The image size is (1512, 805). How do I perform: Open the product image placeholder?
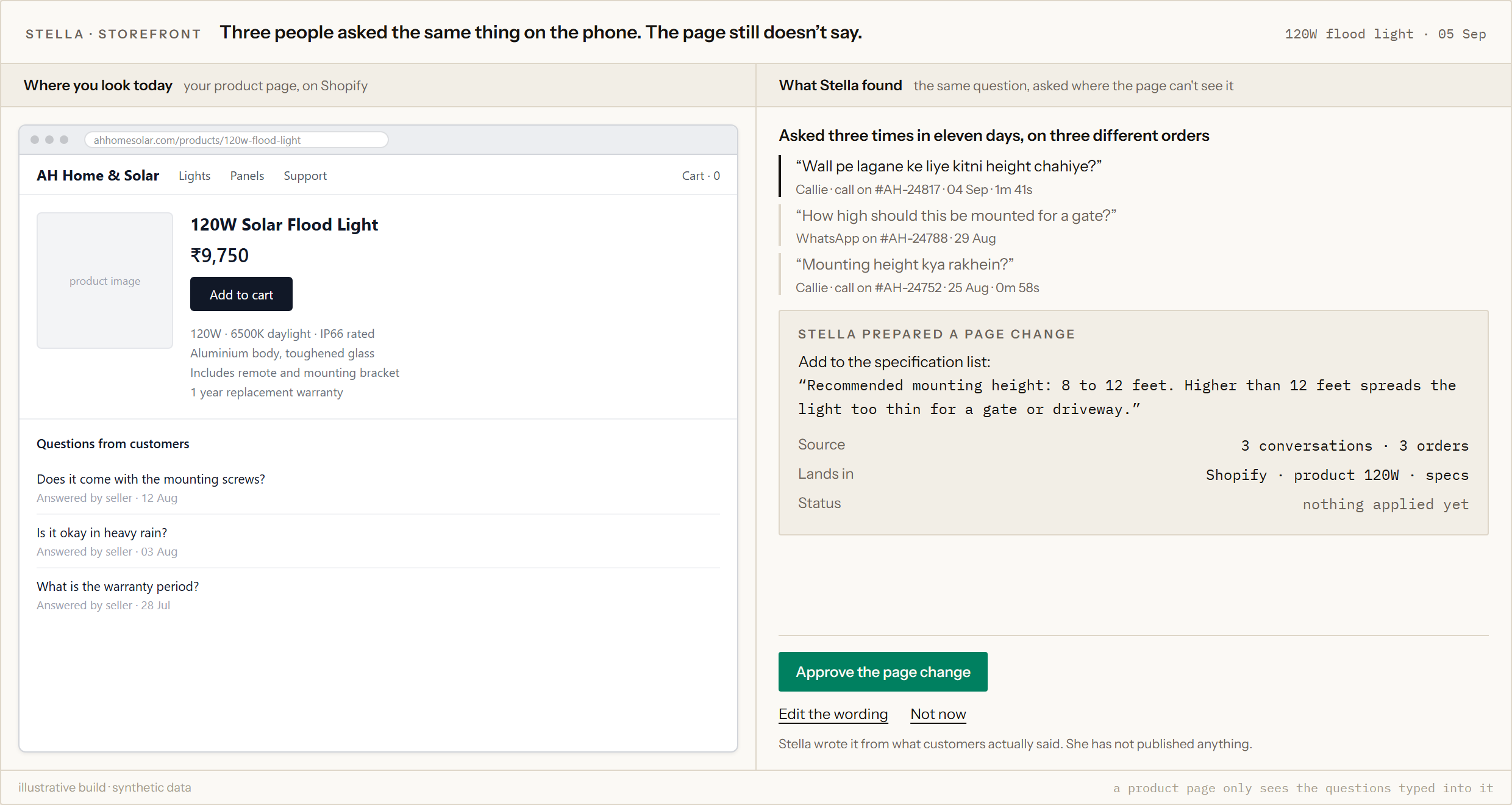(x=105, y=281)
